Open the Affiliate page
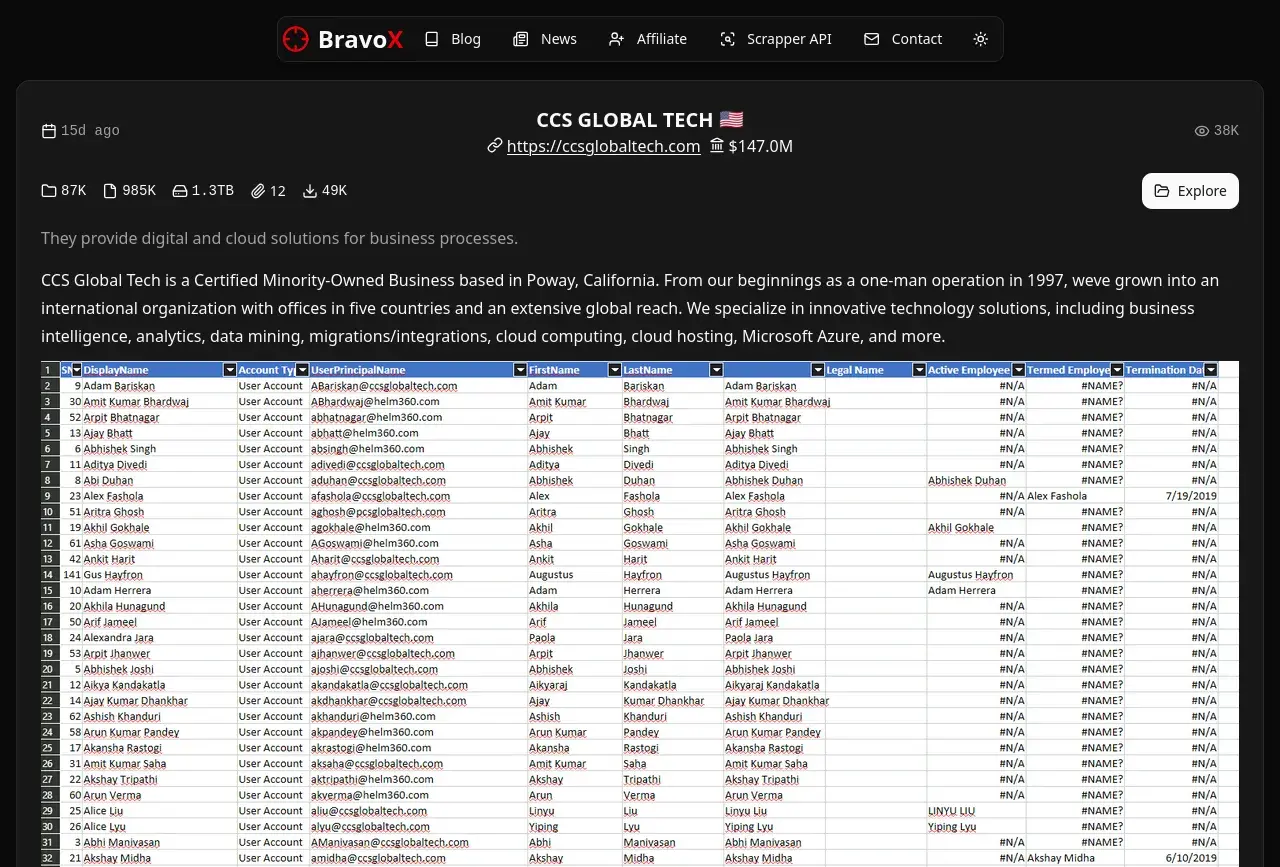Image resolution: width=1280 pixels, height=867 pixels. [x=648, y=39]
